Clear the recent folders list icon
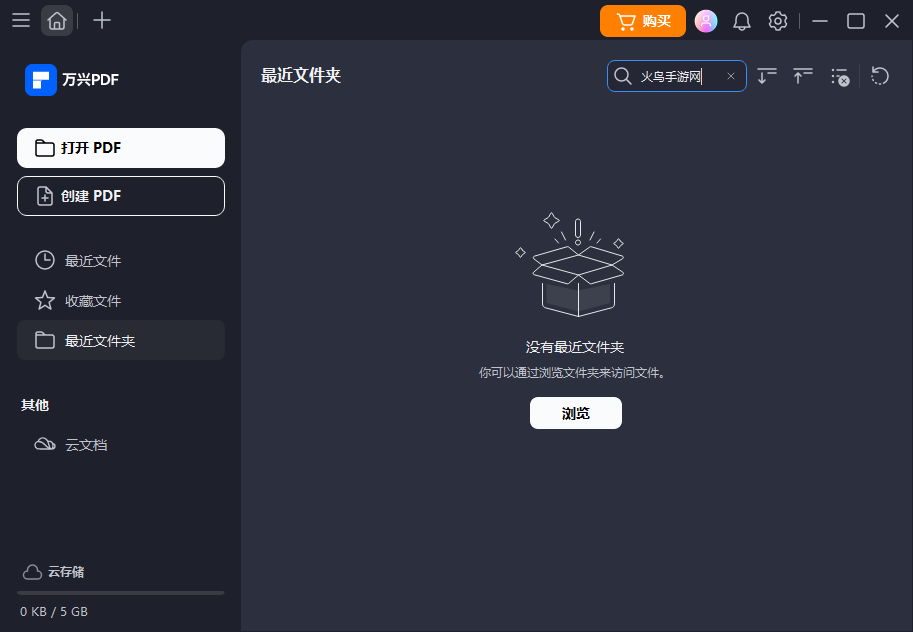Image resolution: width=913 pixels, height=632 pixels. (x=840, y=77)
